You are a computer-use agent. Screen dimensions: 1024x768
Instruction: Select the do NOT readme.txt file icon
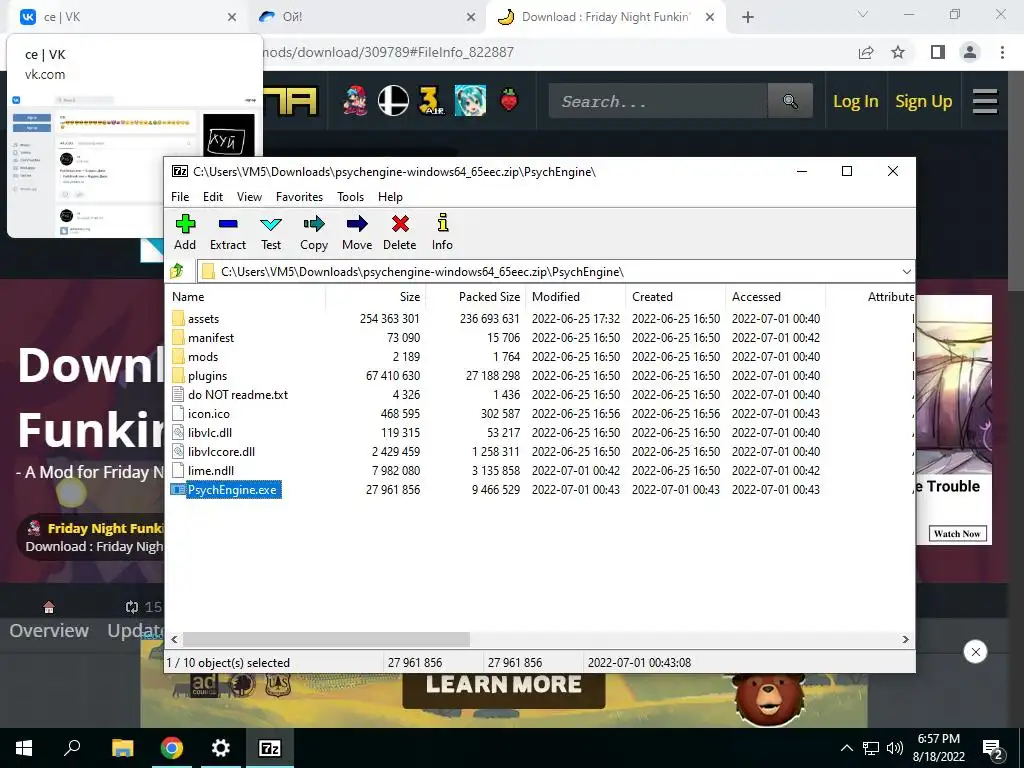pyautogui.click(x=178, y=394)
